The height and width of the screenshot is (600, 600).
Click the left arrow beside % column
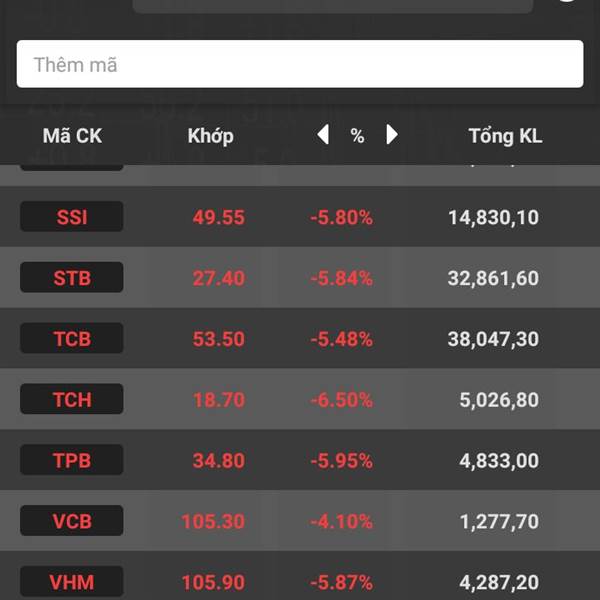click(x=323, y=135)
